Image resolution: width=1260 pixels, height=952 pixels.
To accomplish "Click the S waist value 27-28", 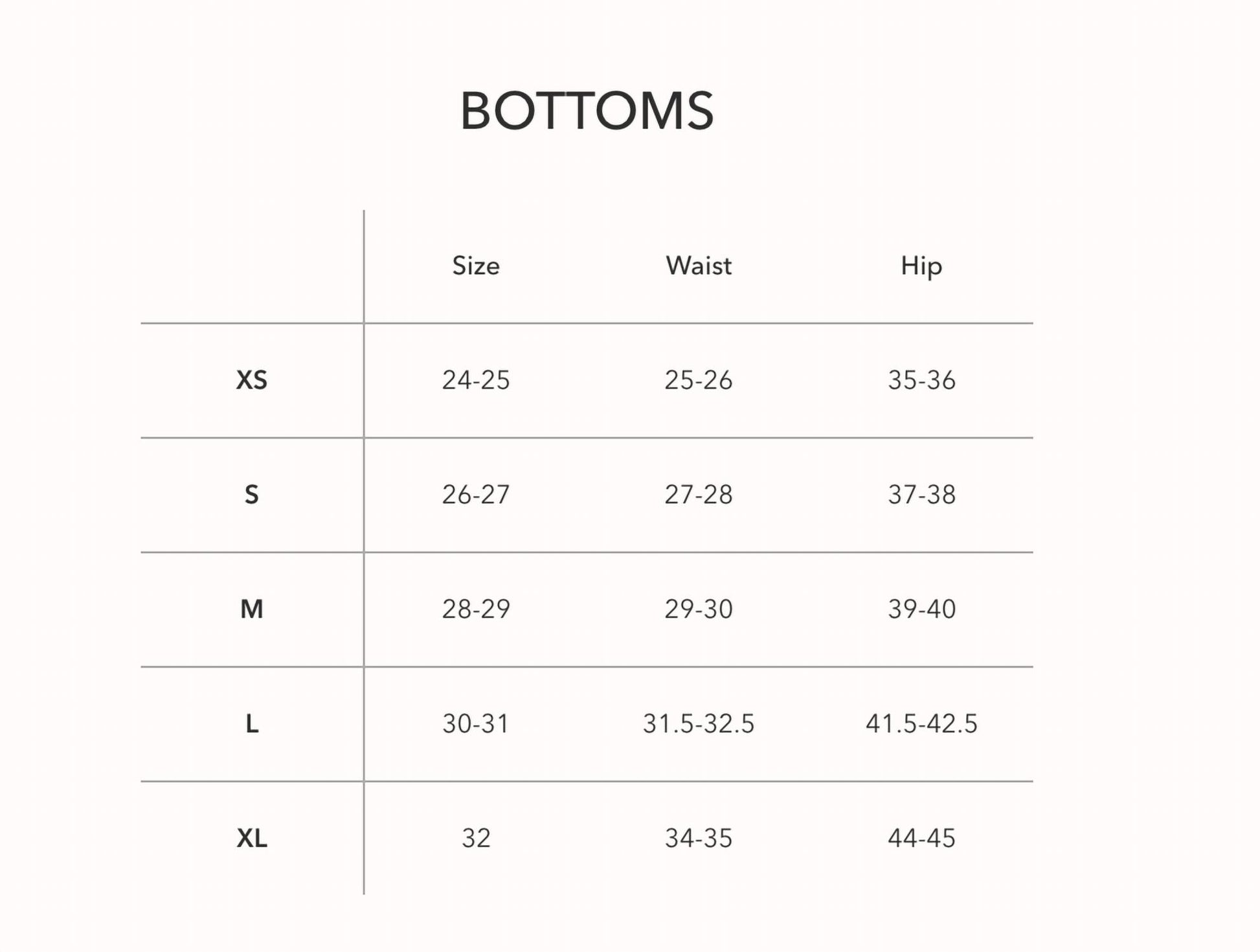I will pos(699,495).
